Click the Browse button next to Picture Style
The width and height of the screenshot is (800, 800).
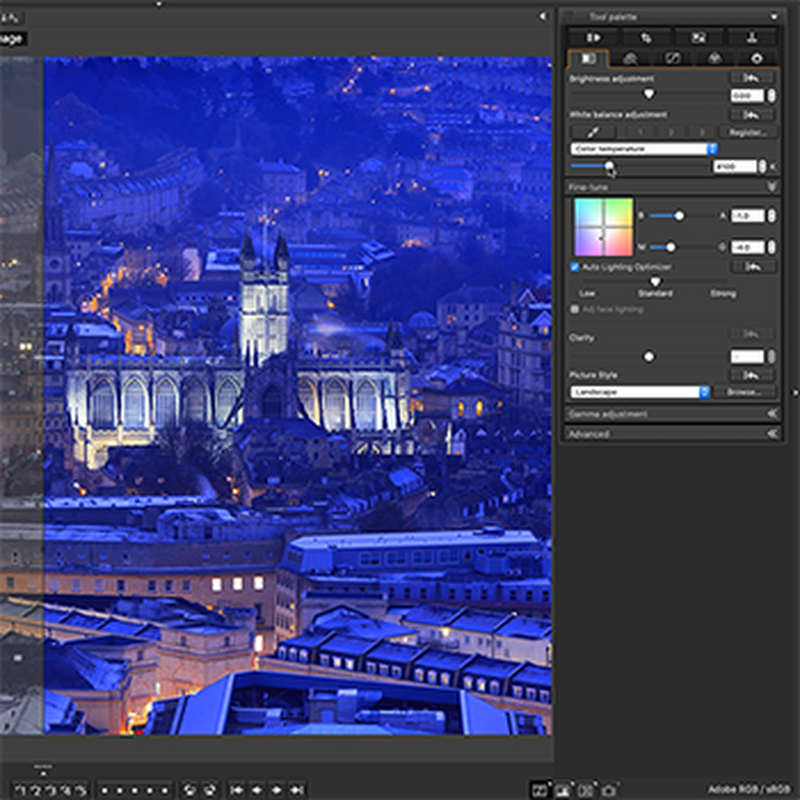[x=744, y=392]
